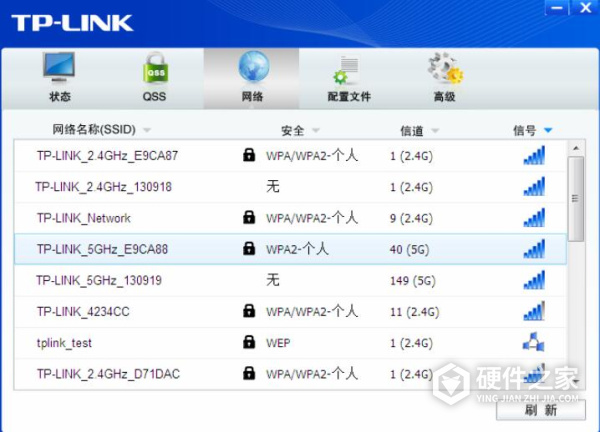Toggle 信号 column sort arrow
Screen dimensions: 600x432
pos(548,130)
